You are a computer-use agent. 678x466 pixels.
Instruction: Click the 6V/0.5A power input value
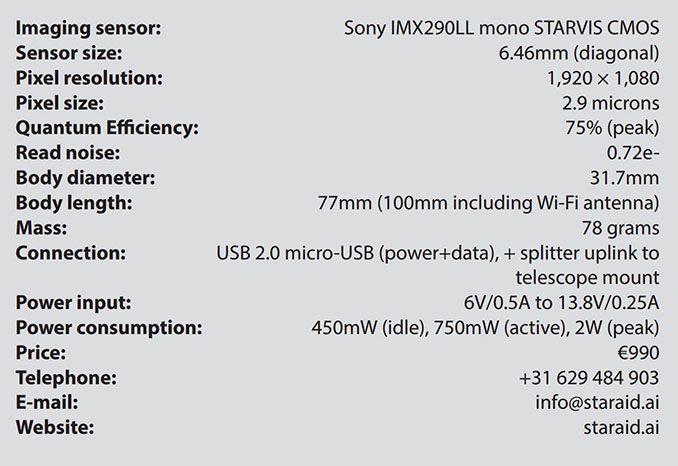pos(562,303)
